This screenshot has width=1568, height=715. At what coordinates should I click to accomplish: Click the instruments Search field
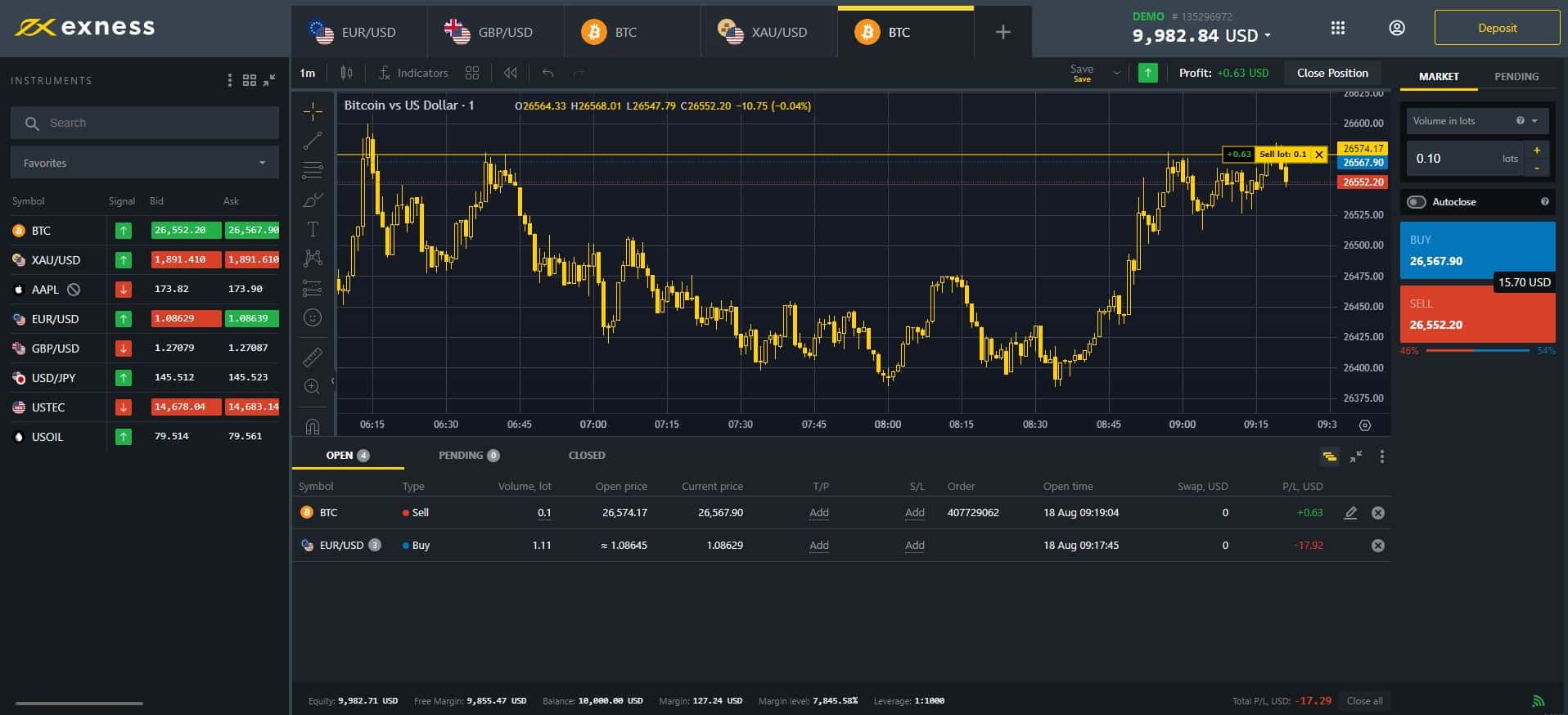click(x=145, y=123)
